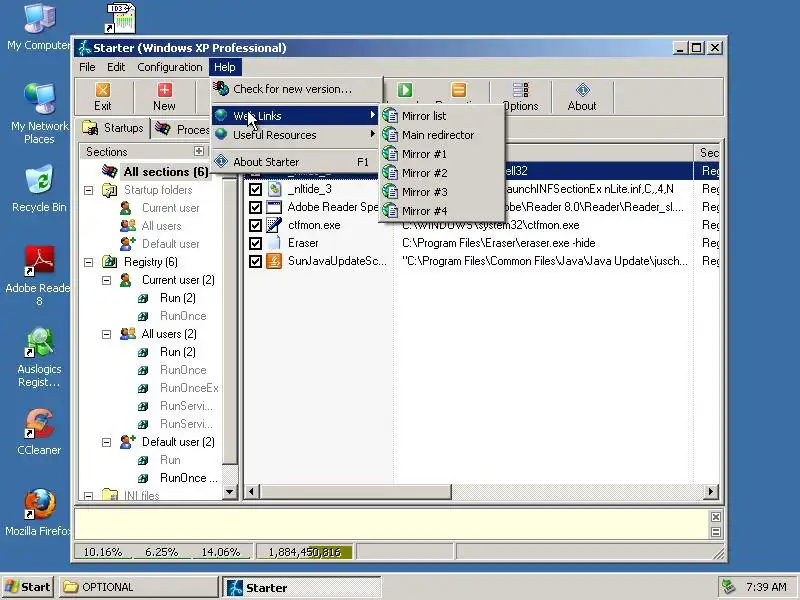Choose Mirror #4 in submenu
This screenshot has height=600, width=800.
[x=442, y=211]
